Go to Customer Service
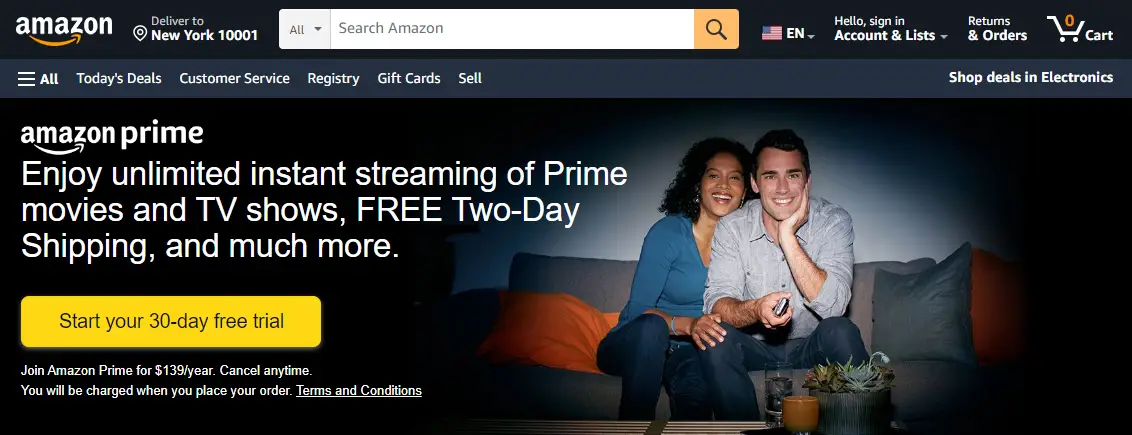The image size is (1132, 435). coord(235,79)
